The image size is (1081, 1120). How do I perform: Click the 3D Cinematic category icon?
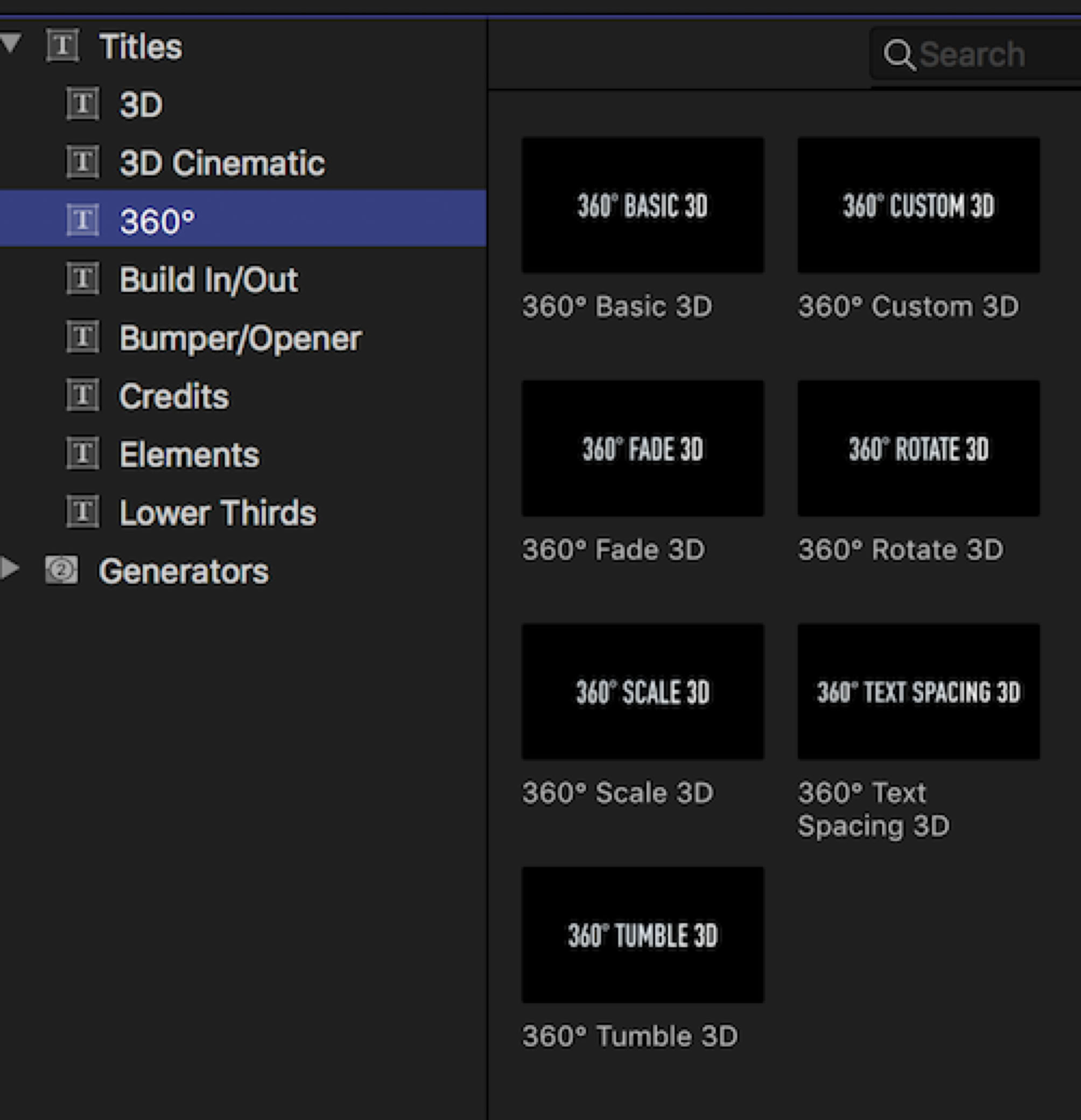click(x=83, y=162)
